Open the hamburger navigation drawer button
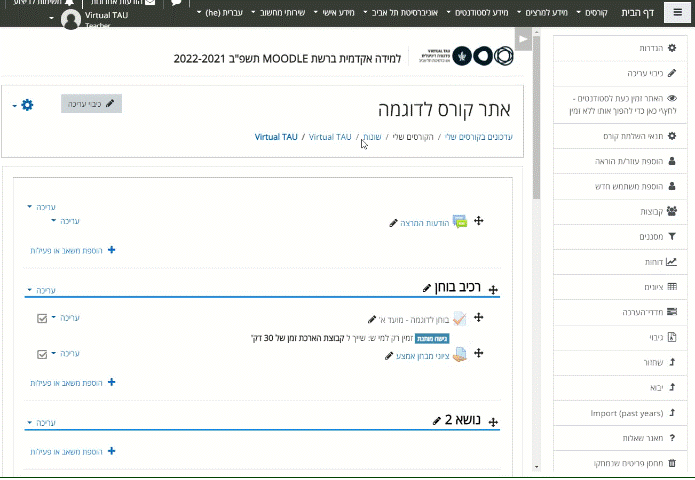 (x=677, y=12)
